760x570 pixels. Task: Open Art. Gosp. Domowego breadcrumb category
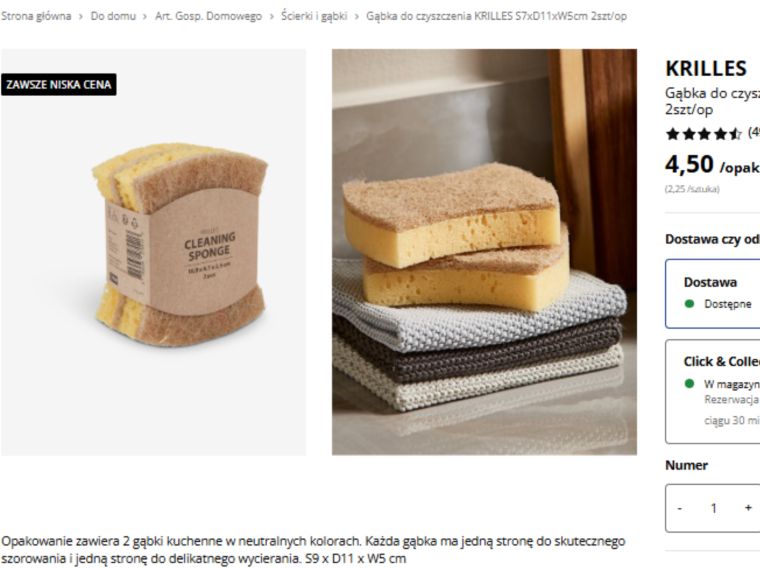point(208,16)
